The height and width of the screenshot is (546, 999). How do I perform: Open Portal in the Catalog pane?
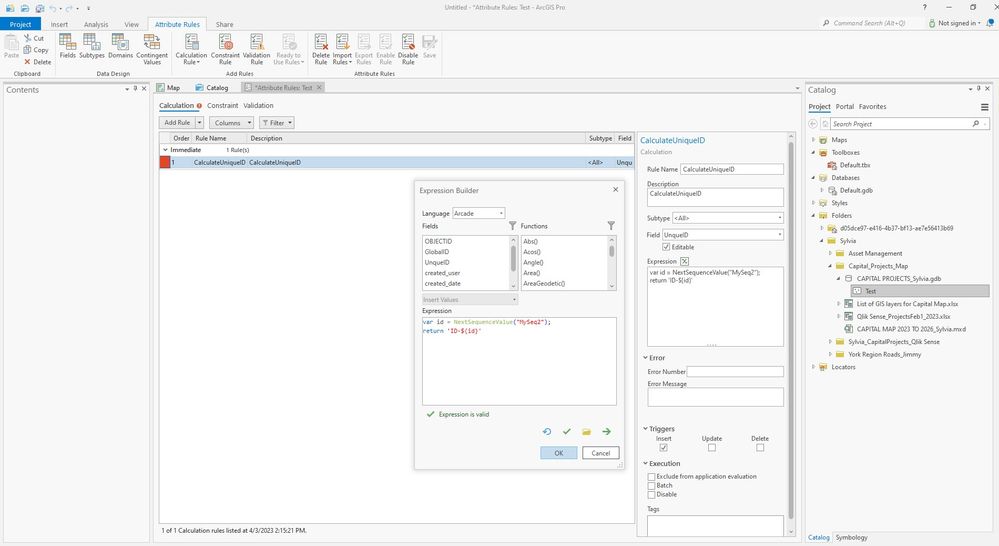coord(845,106)
